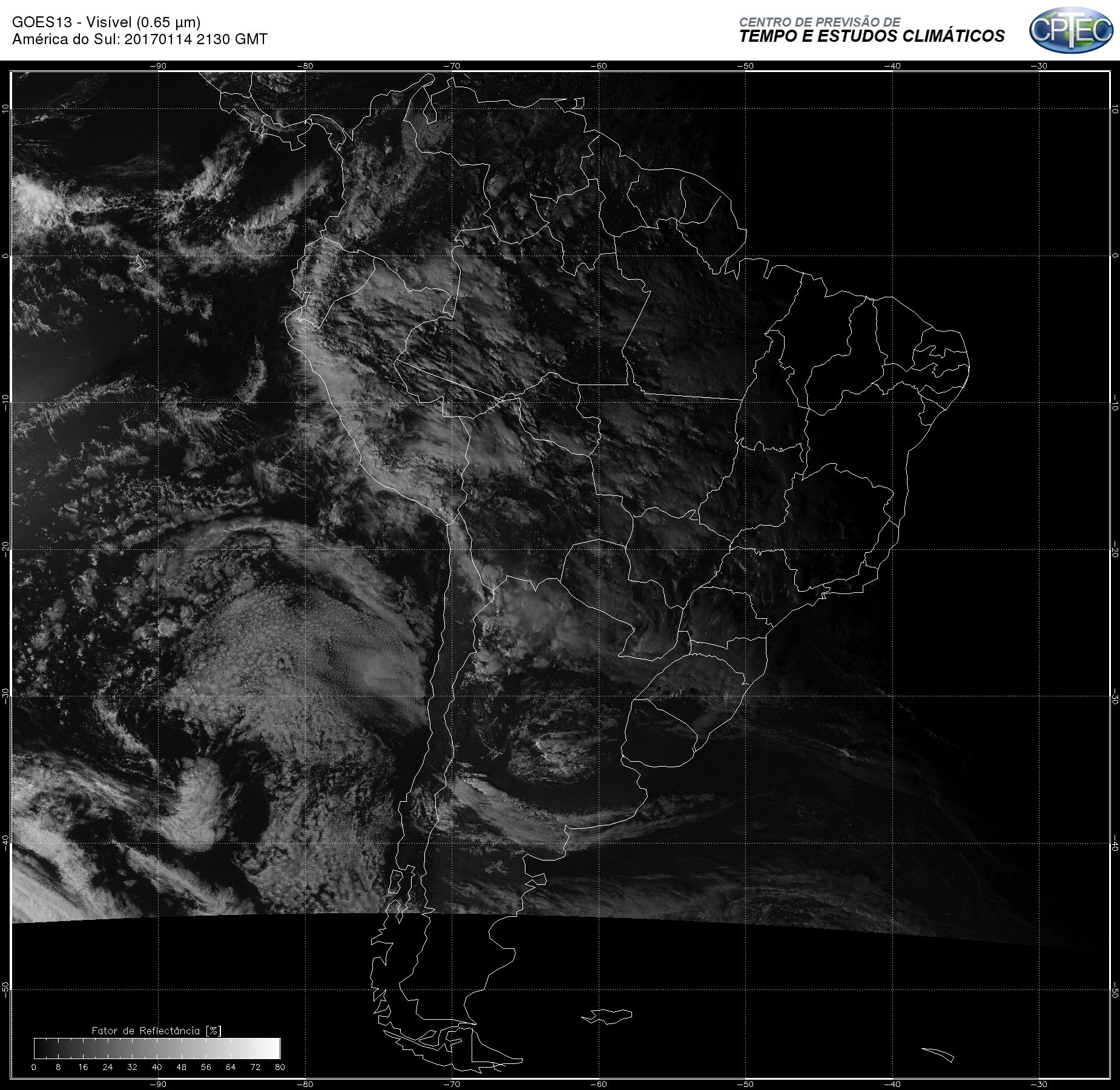
Task: Click the '48' tick on reflectance scale
Action: click(x=182, y=1067)
